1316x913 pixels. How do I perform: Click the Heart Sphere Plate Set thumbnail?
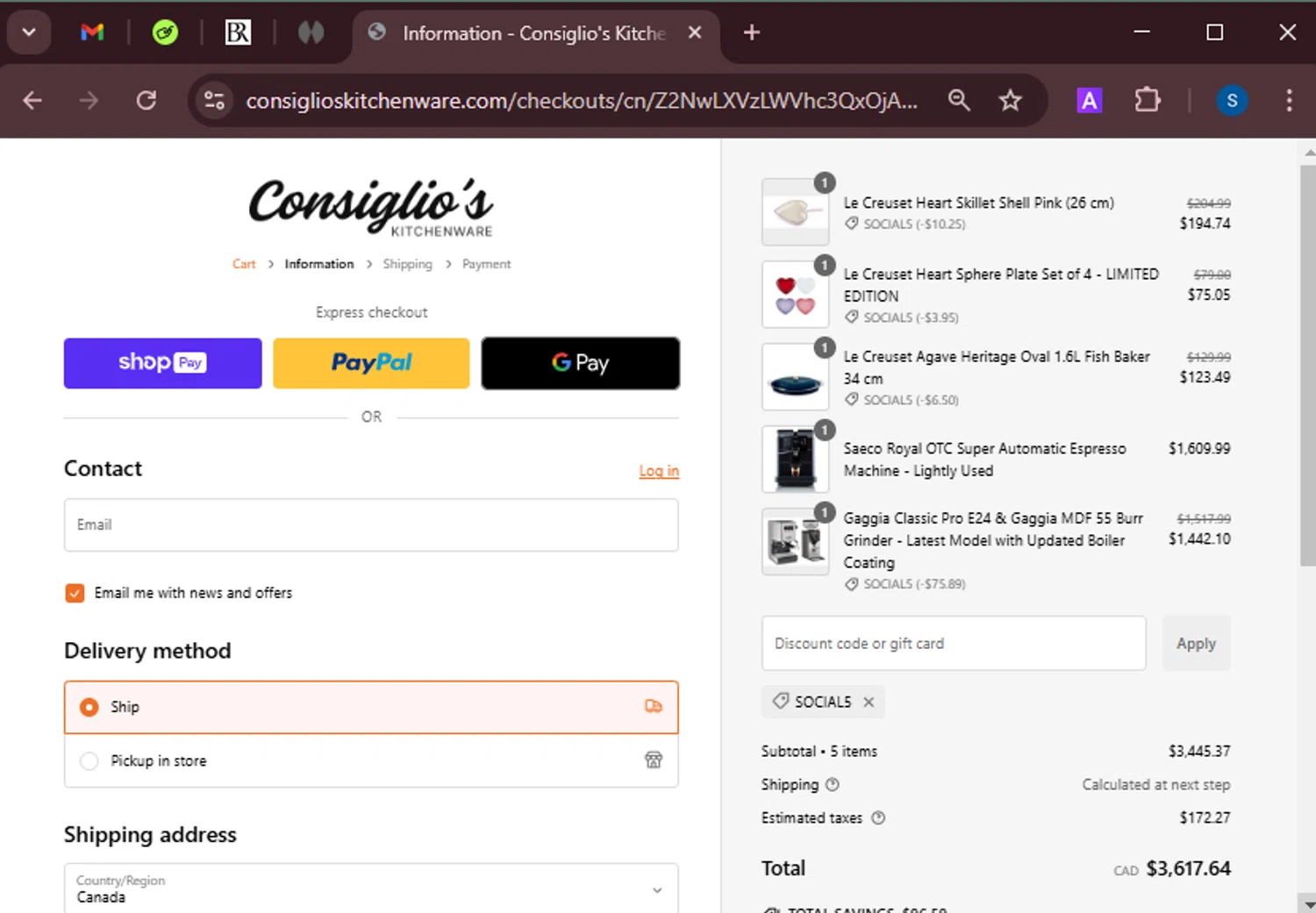click(x=796, y=294)
